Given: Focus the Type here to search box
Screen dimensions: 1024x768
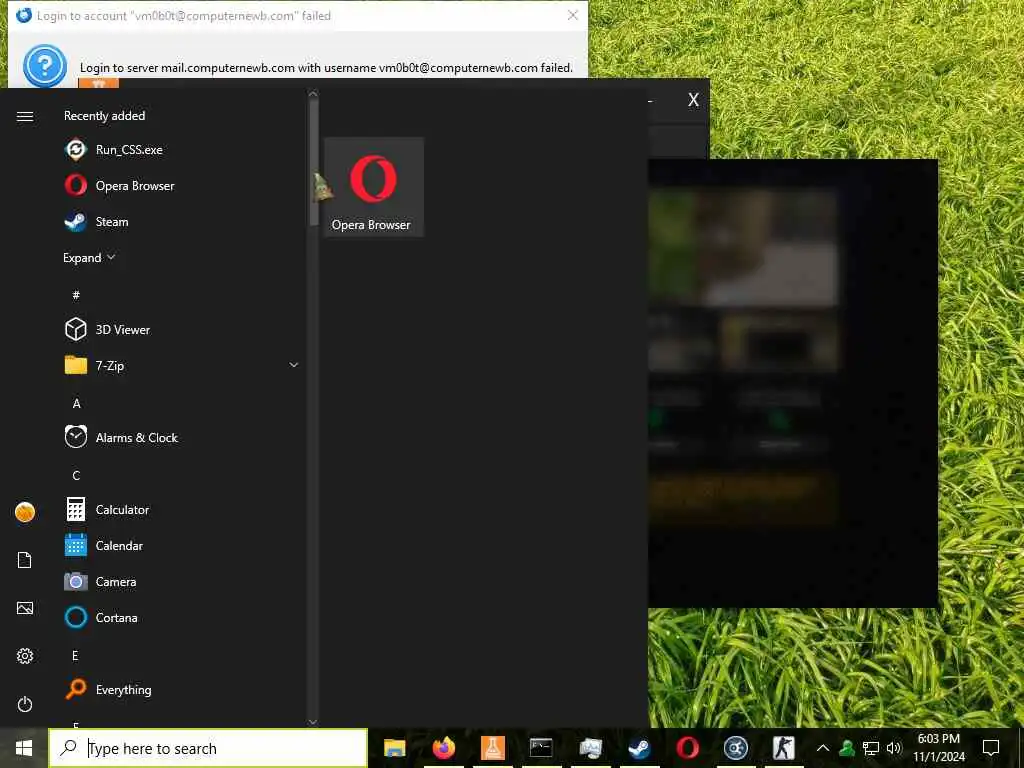Looking at the screenshot, I should point(208,748).
